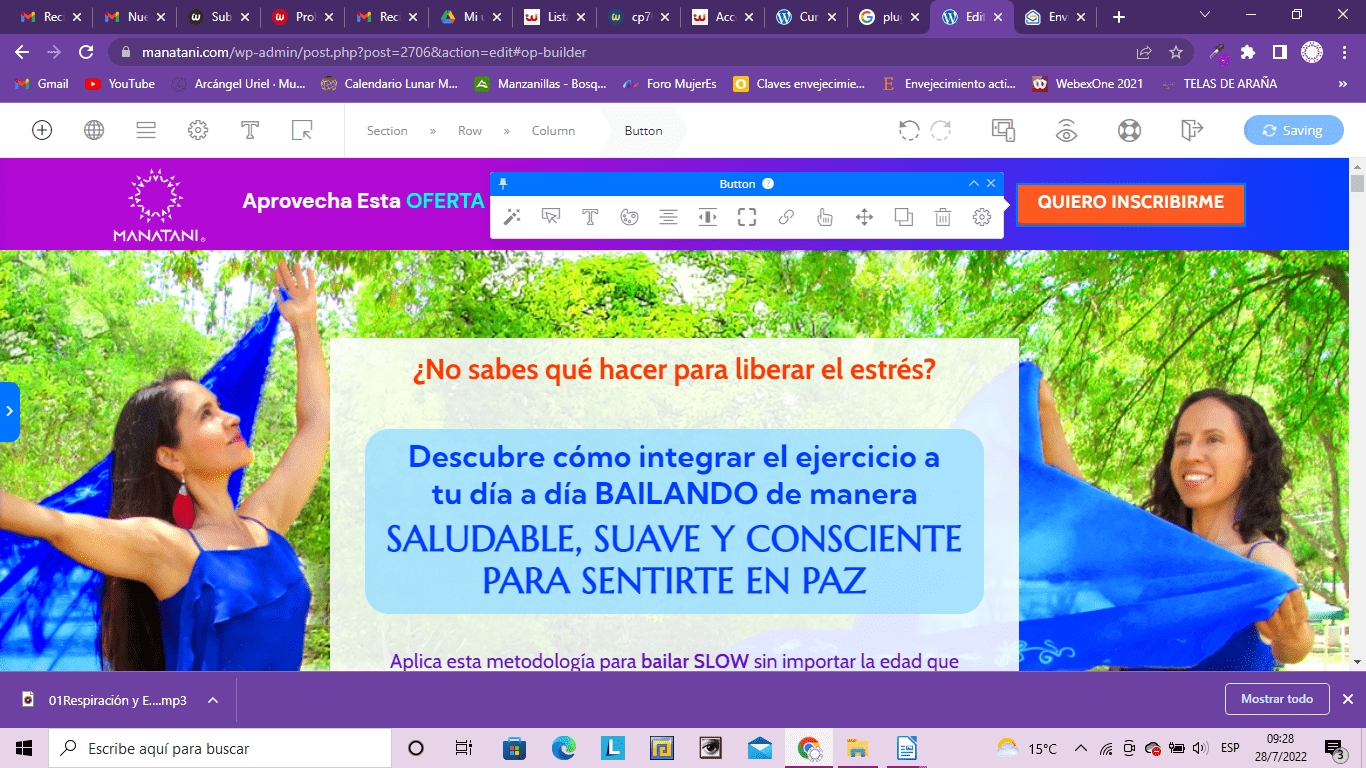Click the Undo arrow icon

click(908, 130)
